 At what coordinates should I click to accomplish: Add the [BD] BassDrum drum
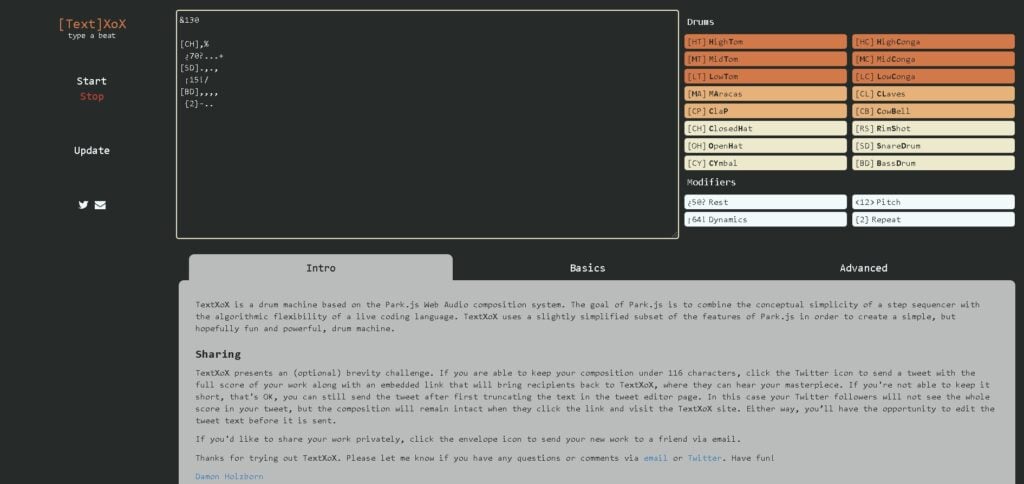pos(933,163)
